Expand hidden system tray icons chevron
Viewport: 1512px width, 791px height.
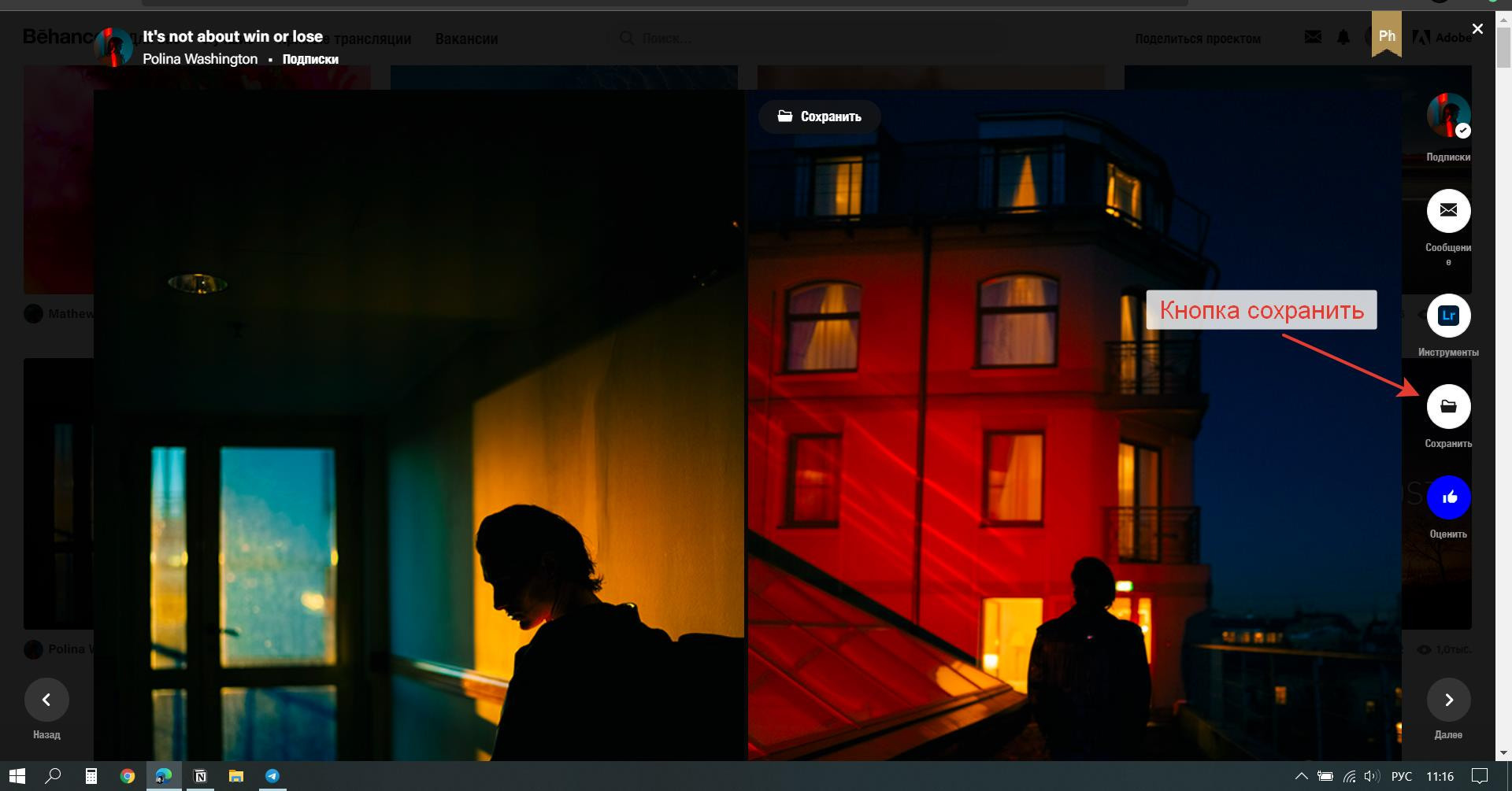click(x=1301, y=776)
